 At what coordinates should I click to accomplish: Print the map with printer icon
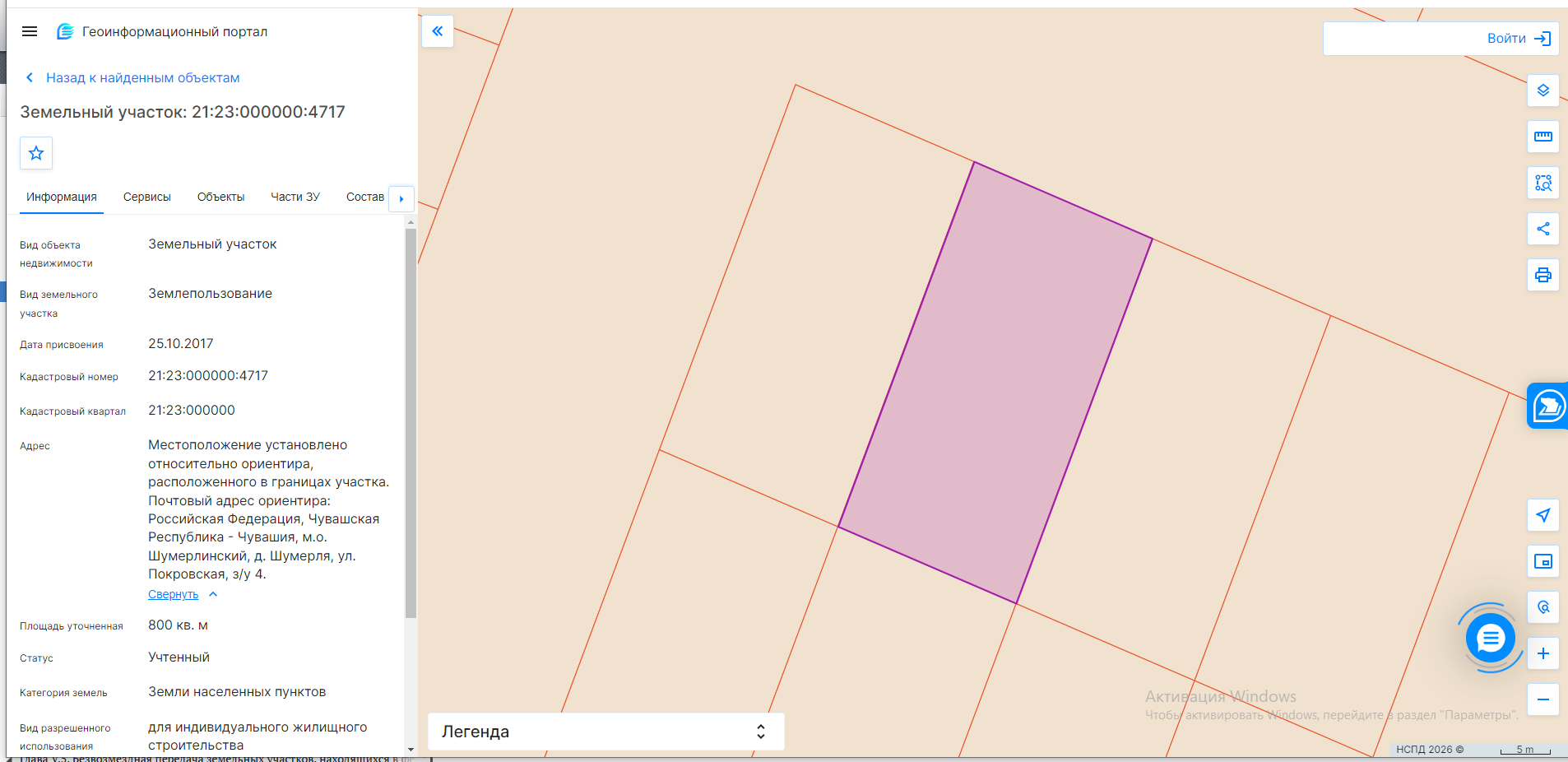(x=1543, y=275)
